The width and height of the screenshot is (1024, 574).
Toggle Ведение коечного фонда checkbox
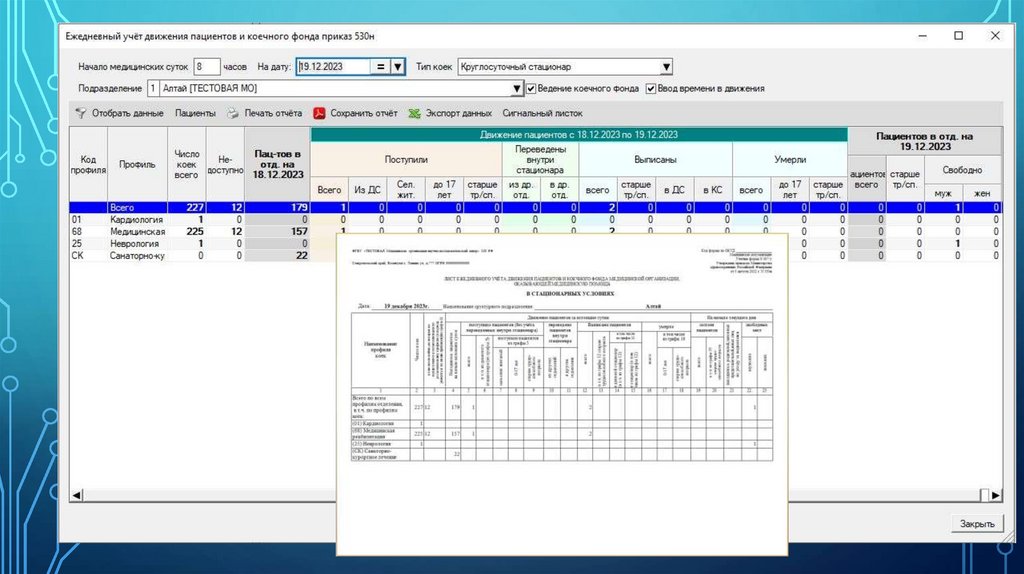click(x=532, y=89)
